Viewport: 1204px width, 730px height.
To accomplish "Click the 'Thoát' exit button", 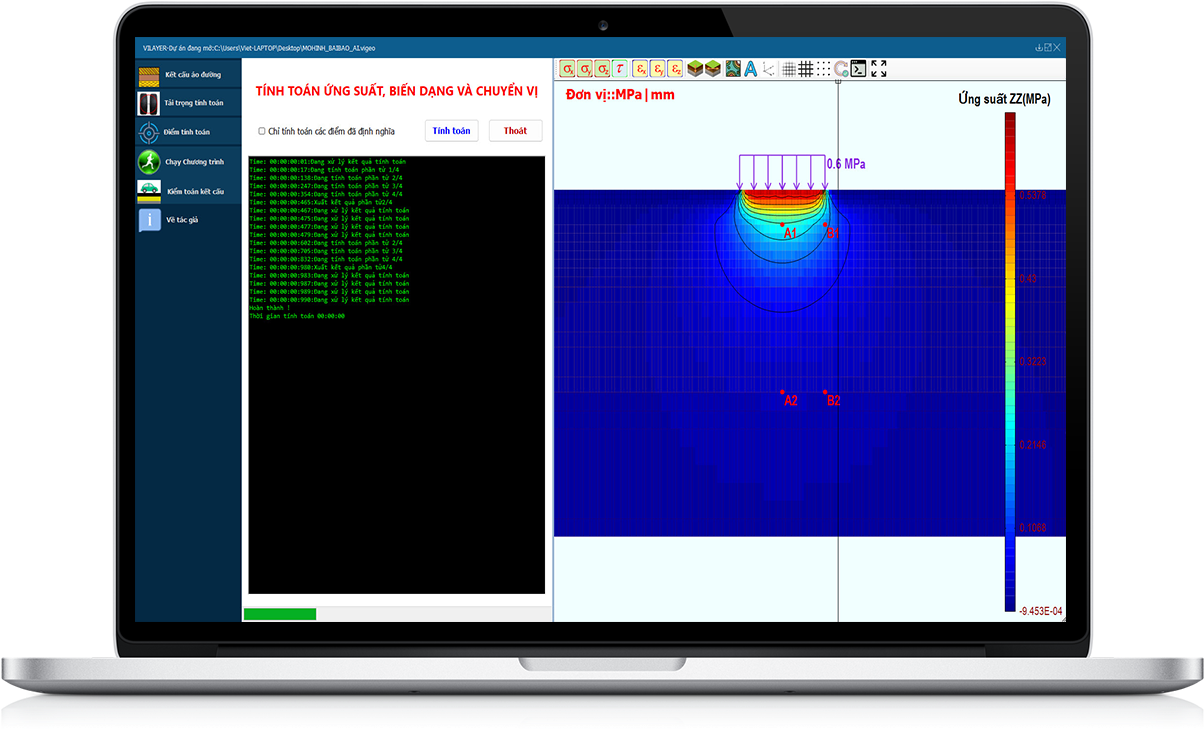I will tap(515, 131).
